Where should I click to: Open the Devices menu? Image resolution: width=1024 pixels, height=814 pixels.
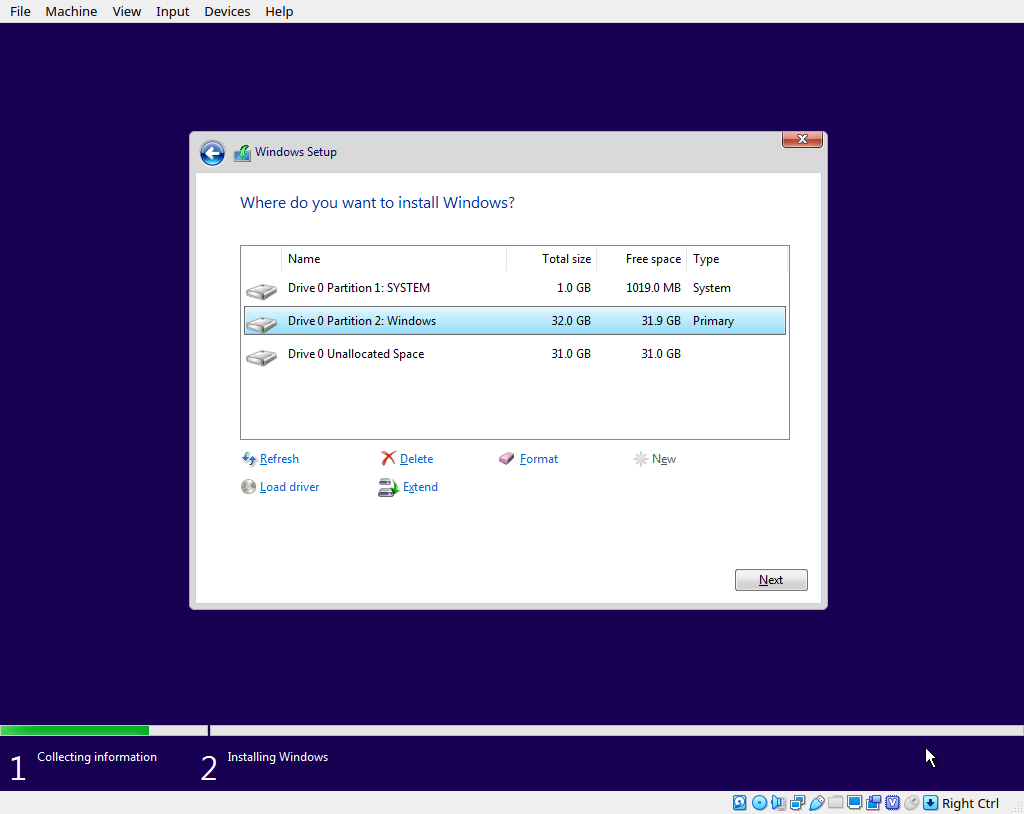click(x=227, y=11)
